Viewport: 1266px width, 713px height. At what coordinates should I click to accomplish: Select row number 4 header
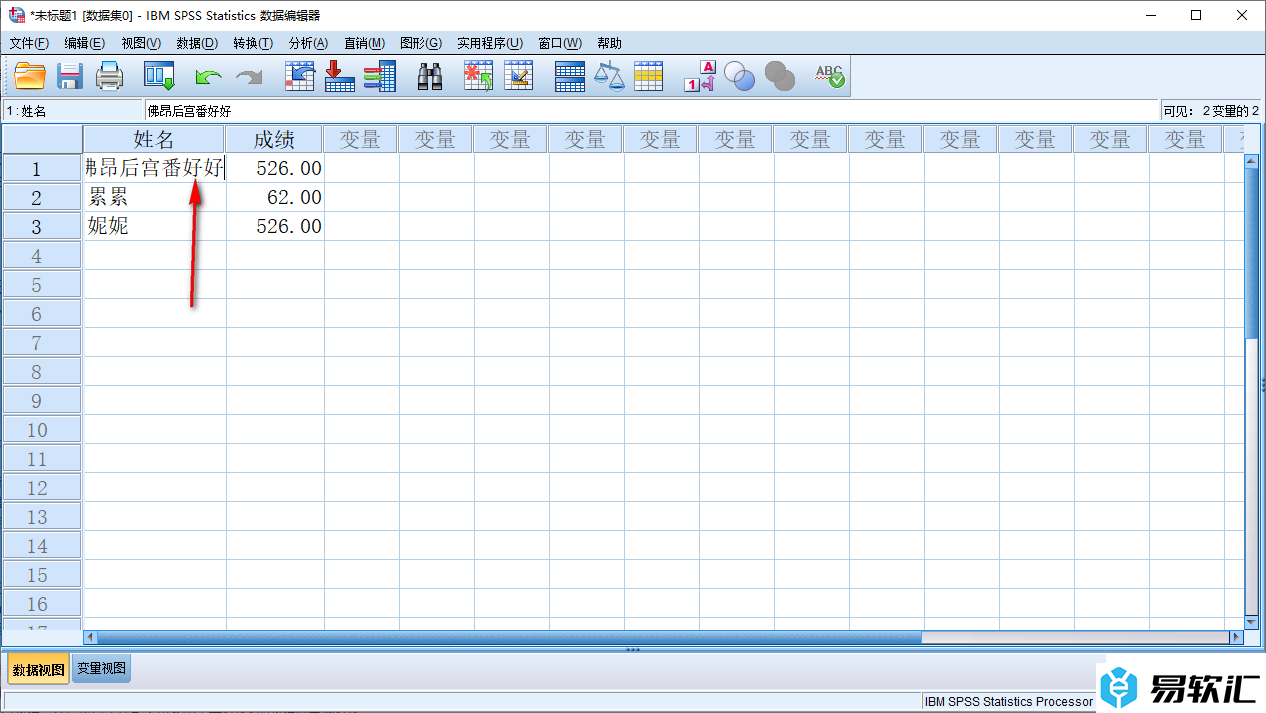42,255
